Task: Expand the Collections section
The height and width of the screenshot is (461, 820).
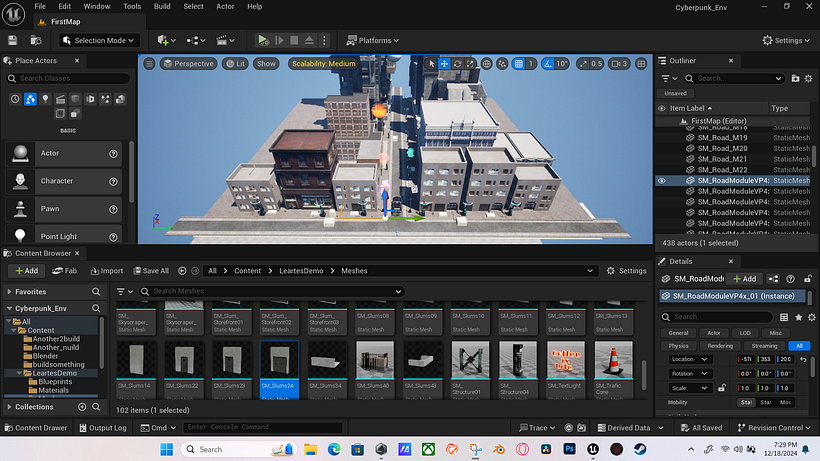Action: 9,407
